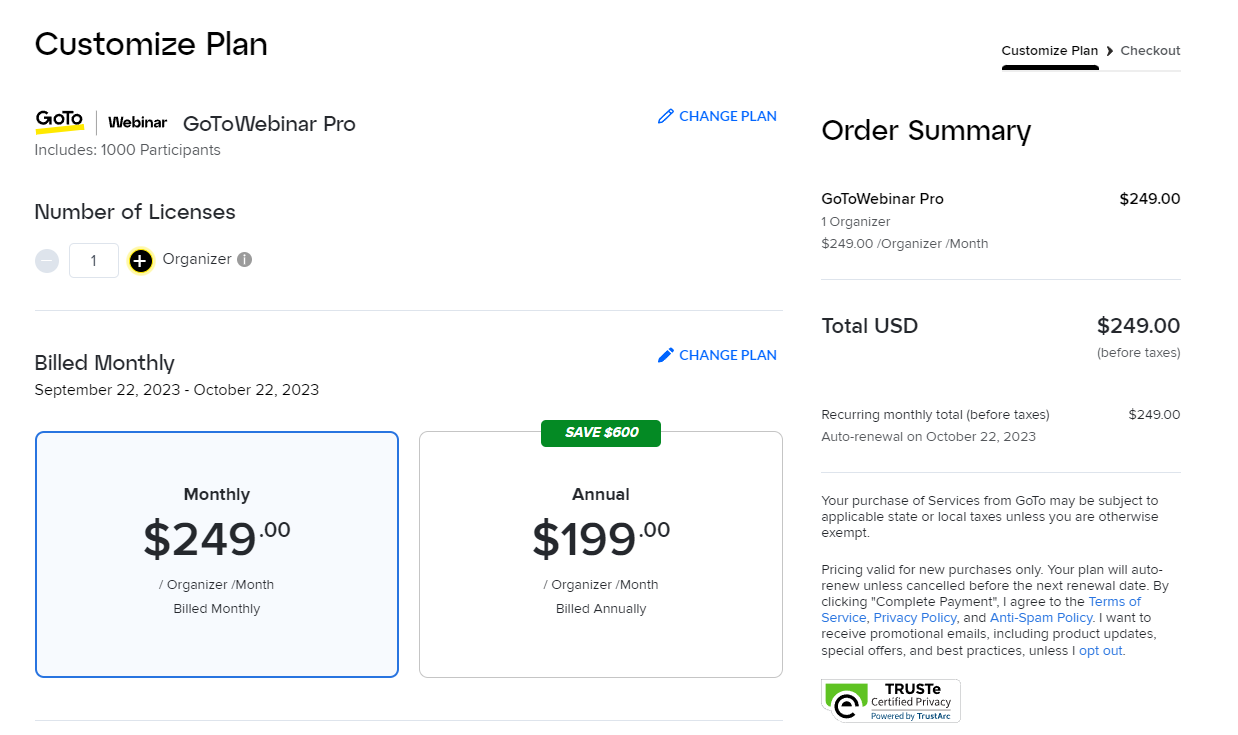Select the Monthly $249 billing card
The image size is (1238, 735).
(x=217, y=554)
